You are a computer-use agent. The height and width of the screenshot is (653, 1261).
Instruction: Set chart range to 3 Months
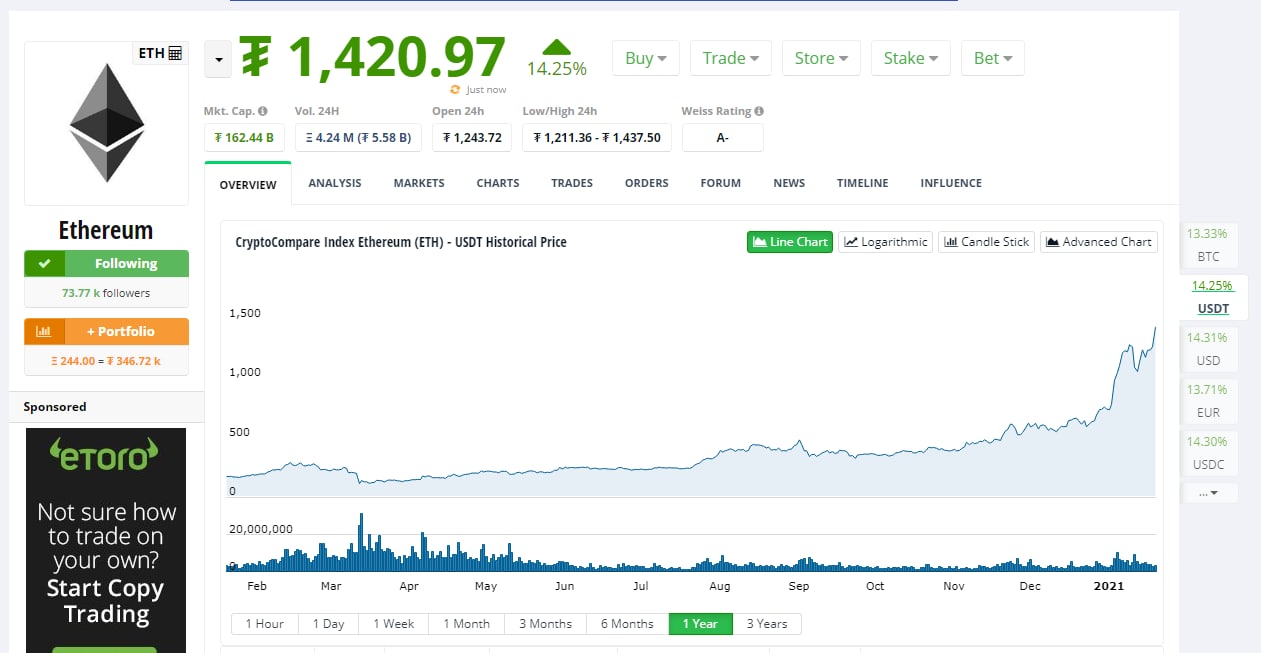(545, 624)
